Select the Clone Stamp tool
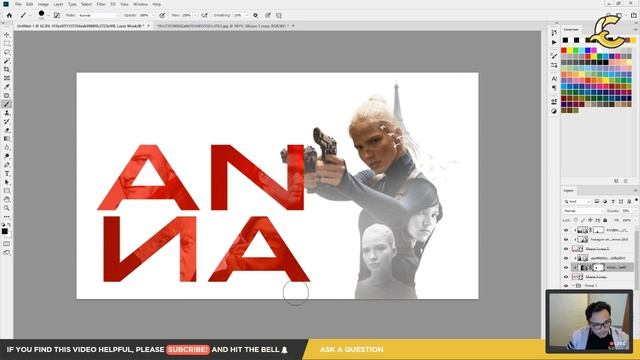 pyautogui.click(x=7, y=113)
